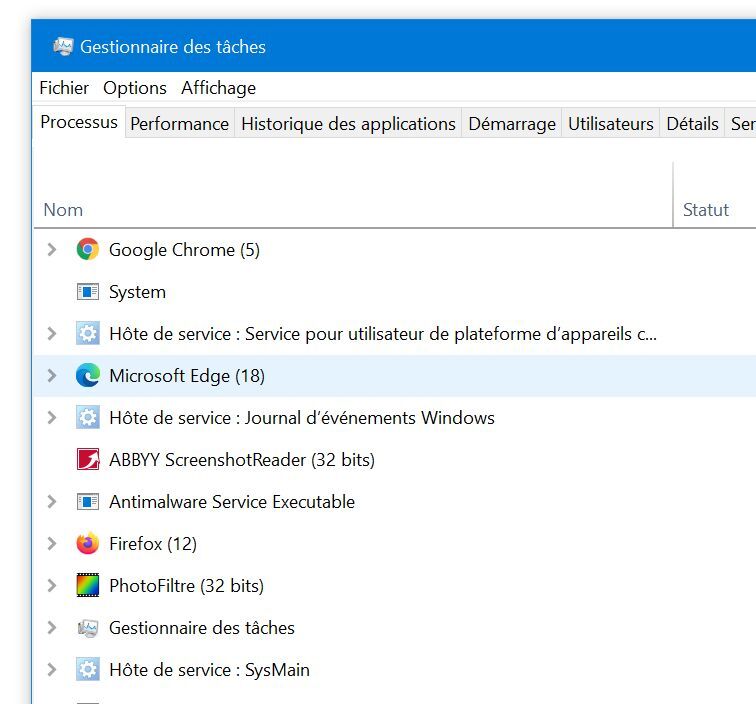Click the Google Chrome process icon
Screen dimensions: 756x704
point(88,250)
